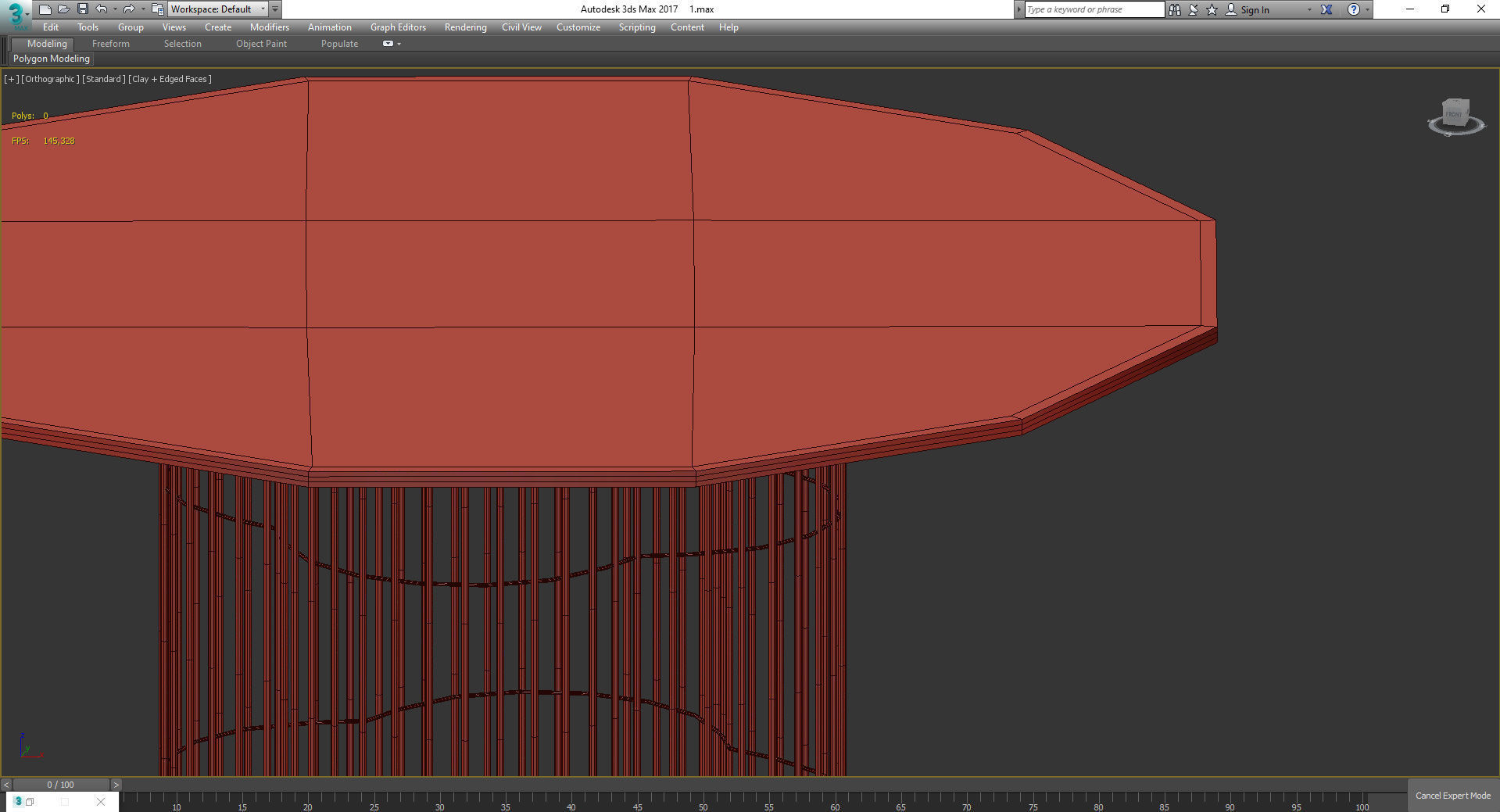Open Favorites star icon
The height and width of the screenshot is (812, 1500).
[x=1212, y=9]
